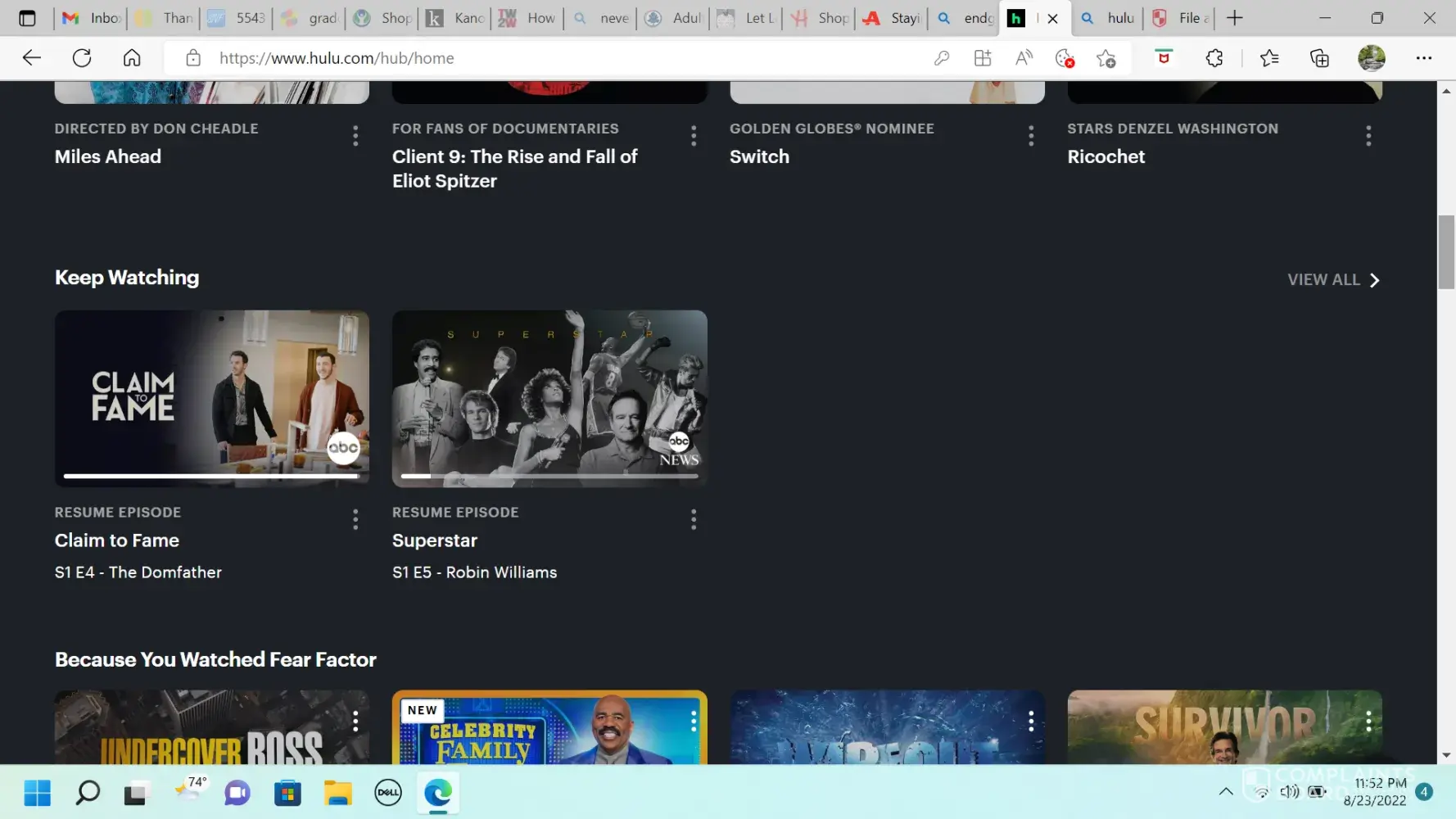Click the browser refresh button

click(82, 58)
